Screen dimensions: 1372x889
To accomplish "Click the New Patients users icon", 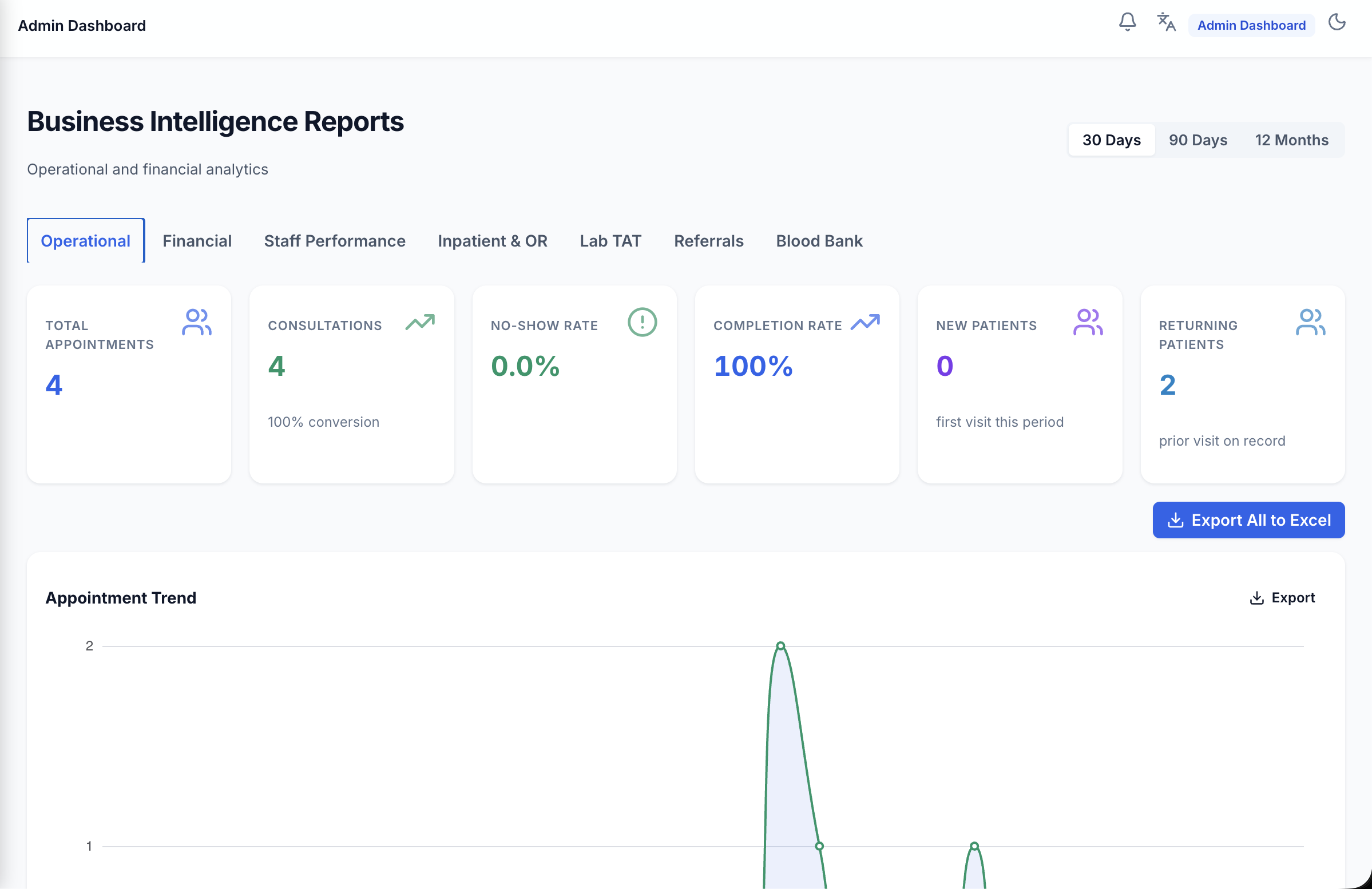I will click(x=1088, y=322).
